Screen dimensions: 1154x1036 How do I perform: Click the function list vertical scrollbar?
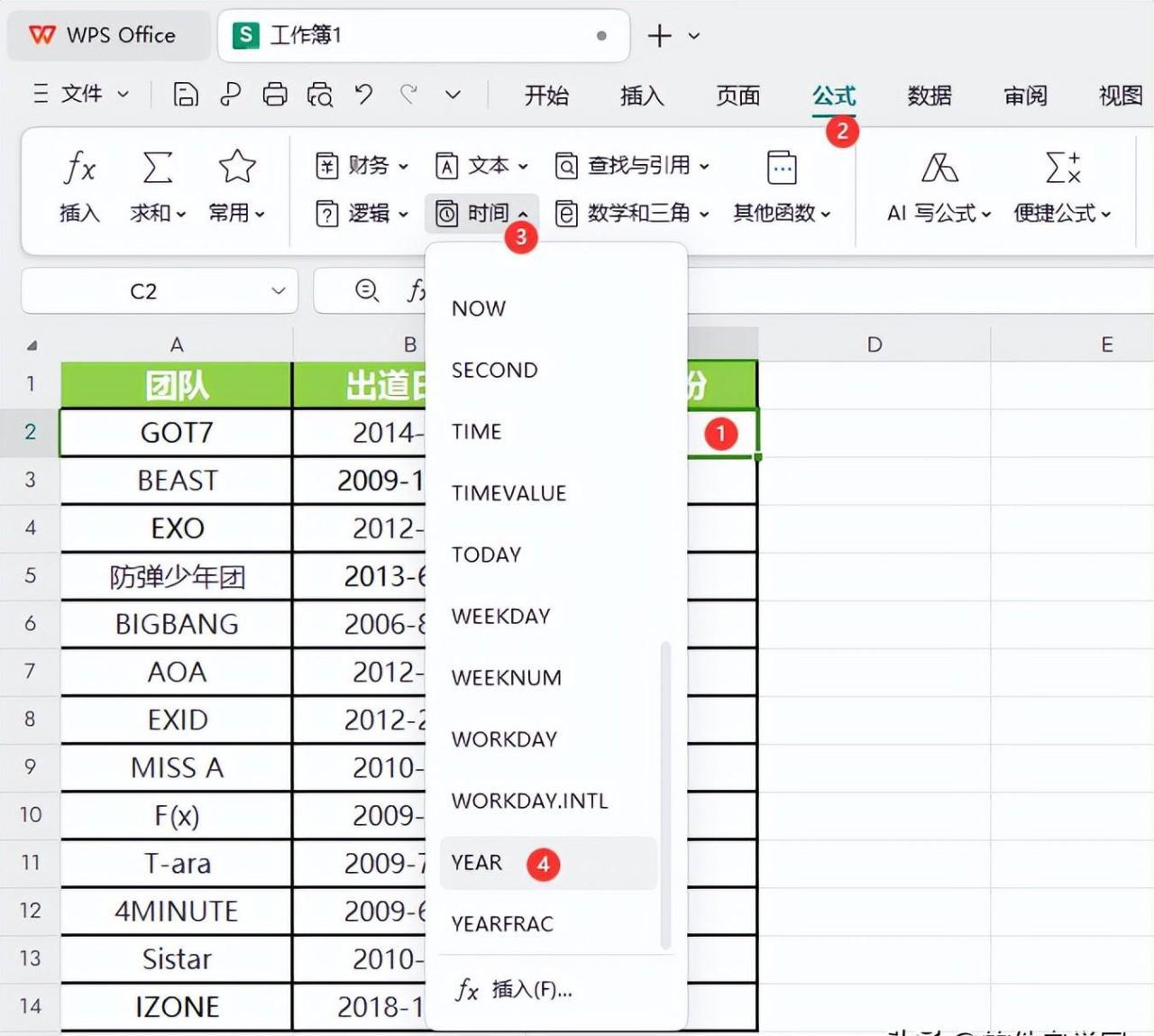pyautogui.click(x=666, y=795)
